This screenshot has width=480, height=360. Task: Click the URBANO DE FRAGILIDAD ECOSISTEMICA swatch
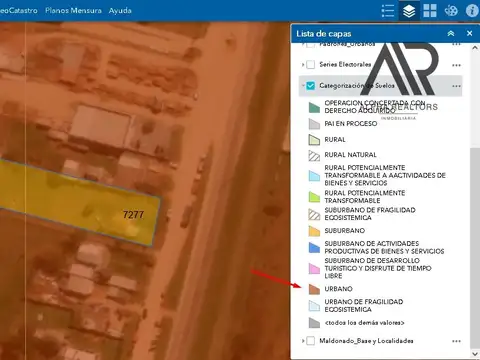click(x=314, y=306)
